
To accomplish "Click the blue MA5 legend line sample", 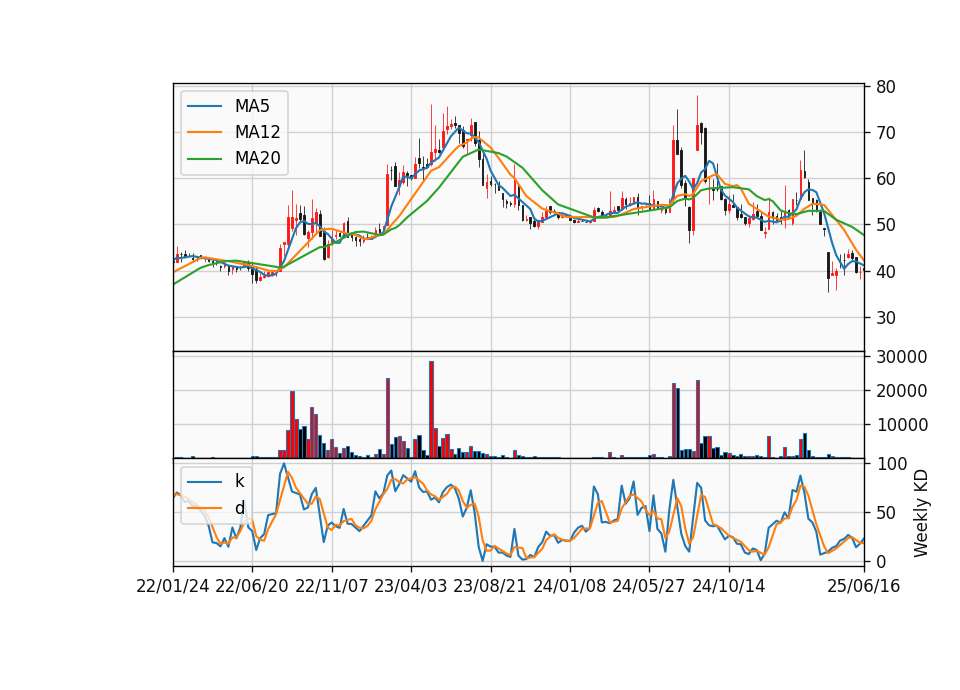I will tap(204, 107).
